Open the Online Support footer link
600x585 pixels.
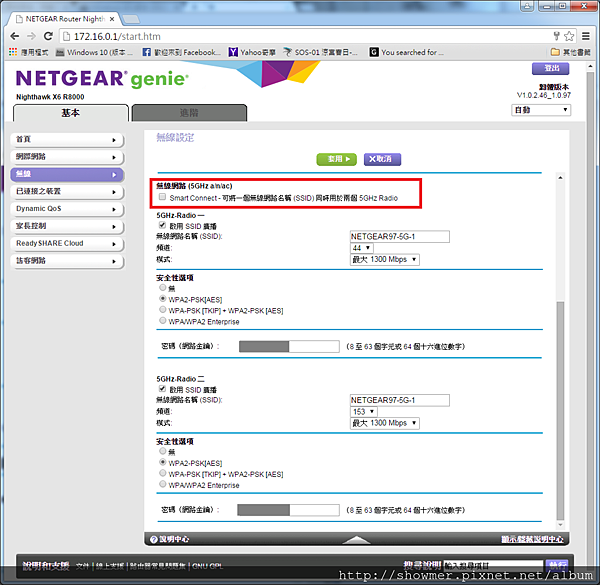click(x=110, y=566)
